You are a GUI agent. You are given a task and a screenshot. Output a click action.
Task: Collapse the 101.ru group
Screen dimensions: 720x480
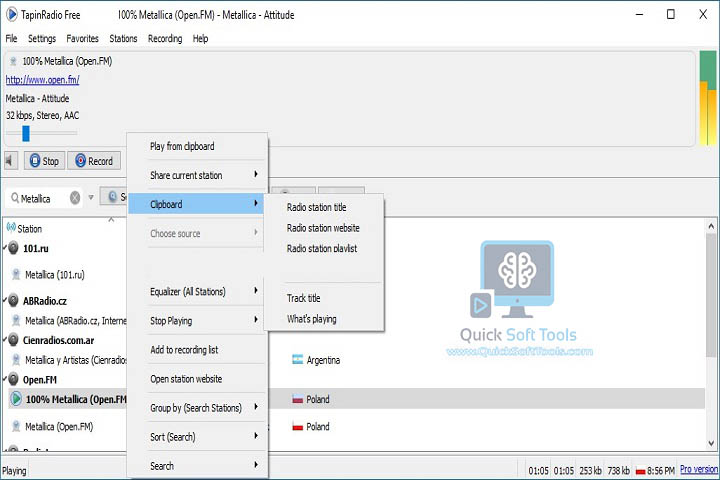5,248
